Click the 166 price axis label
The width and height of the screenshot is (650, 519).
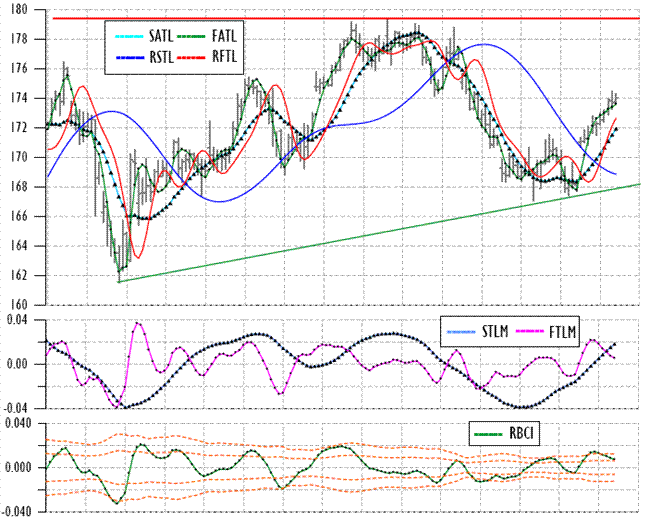[x=17, y=216]
